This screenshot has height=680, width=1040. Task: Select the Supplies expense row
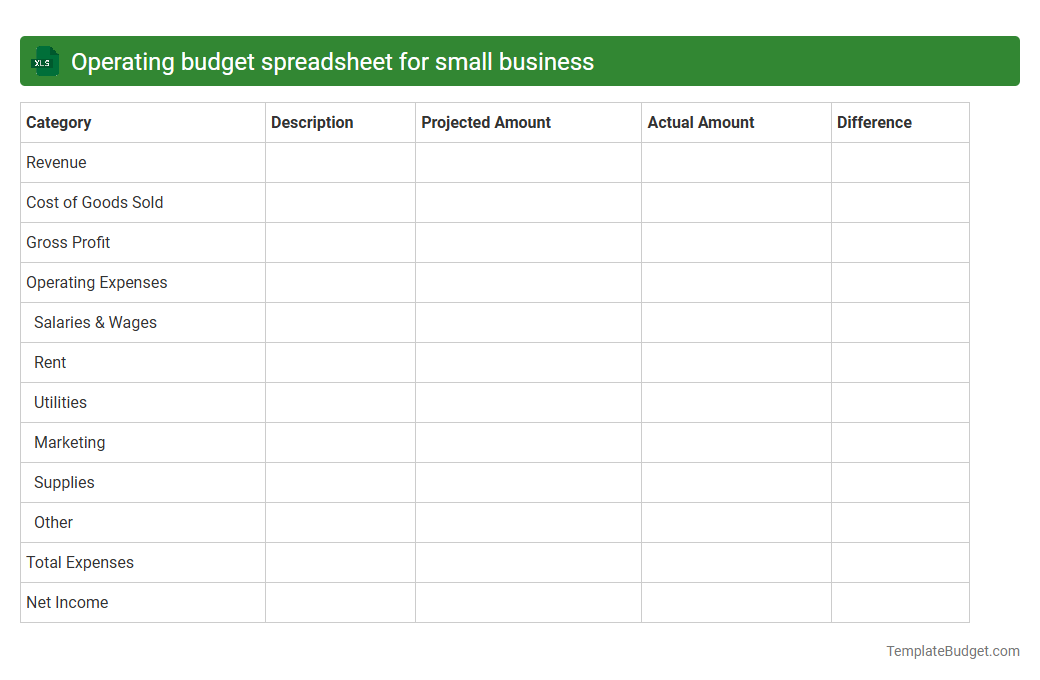[64, 482]
